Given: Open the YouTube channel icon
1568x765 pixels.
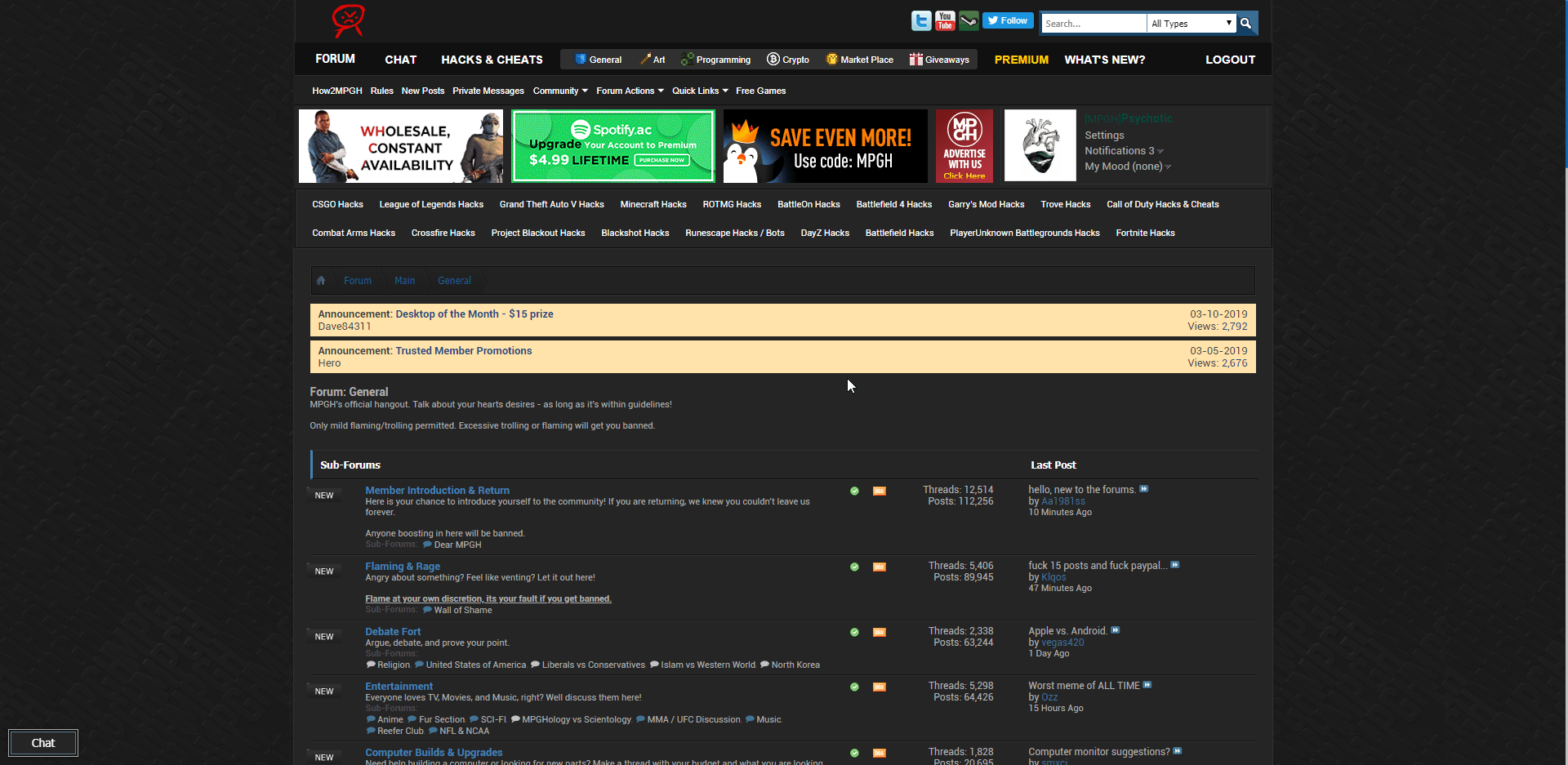Looking at the screenshot, I should (945, 20).
